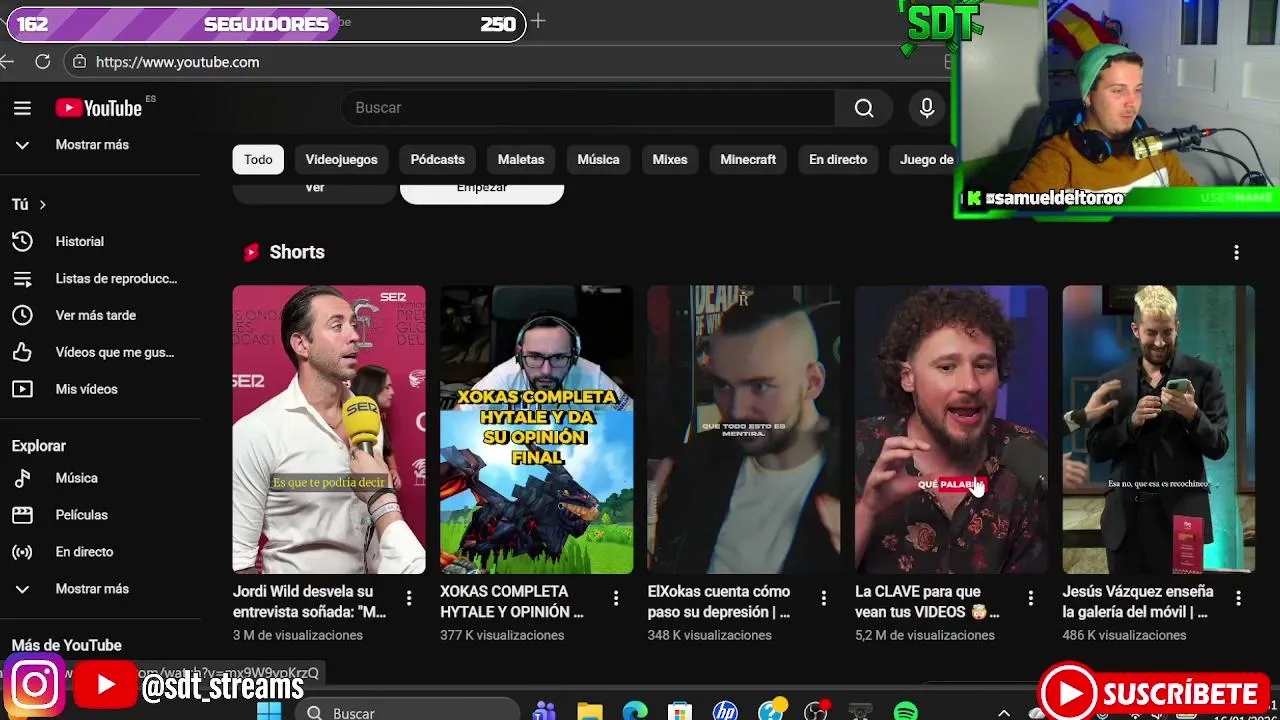Viewport: 1280px width, 720px height.
Task: Open a new browser tab
Action: point(538,21)
